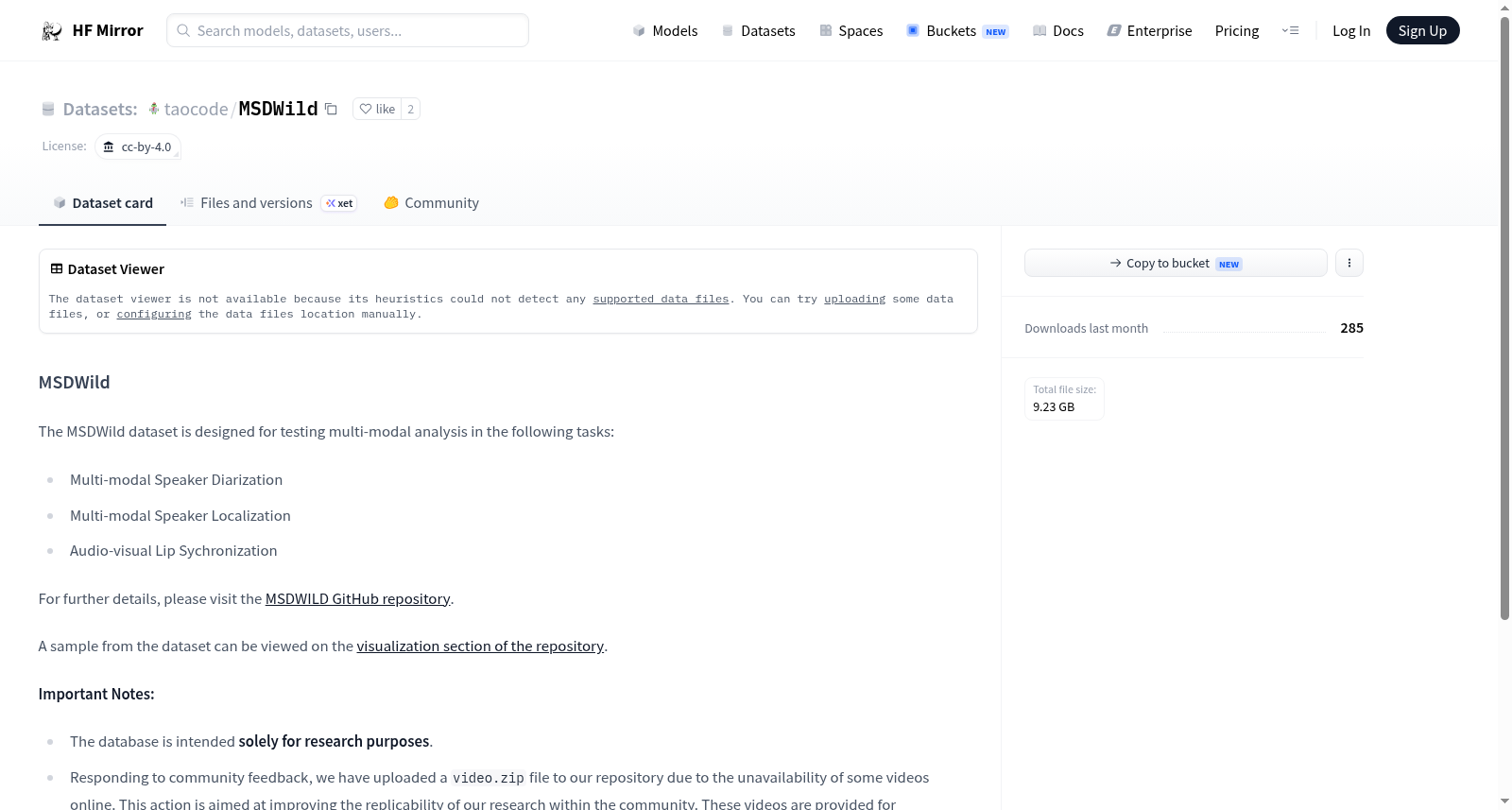Click the license bank icon
Screen dimensions: 1512x810
coord(109,146)
